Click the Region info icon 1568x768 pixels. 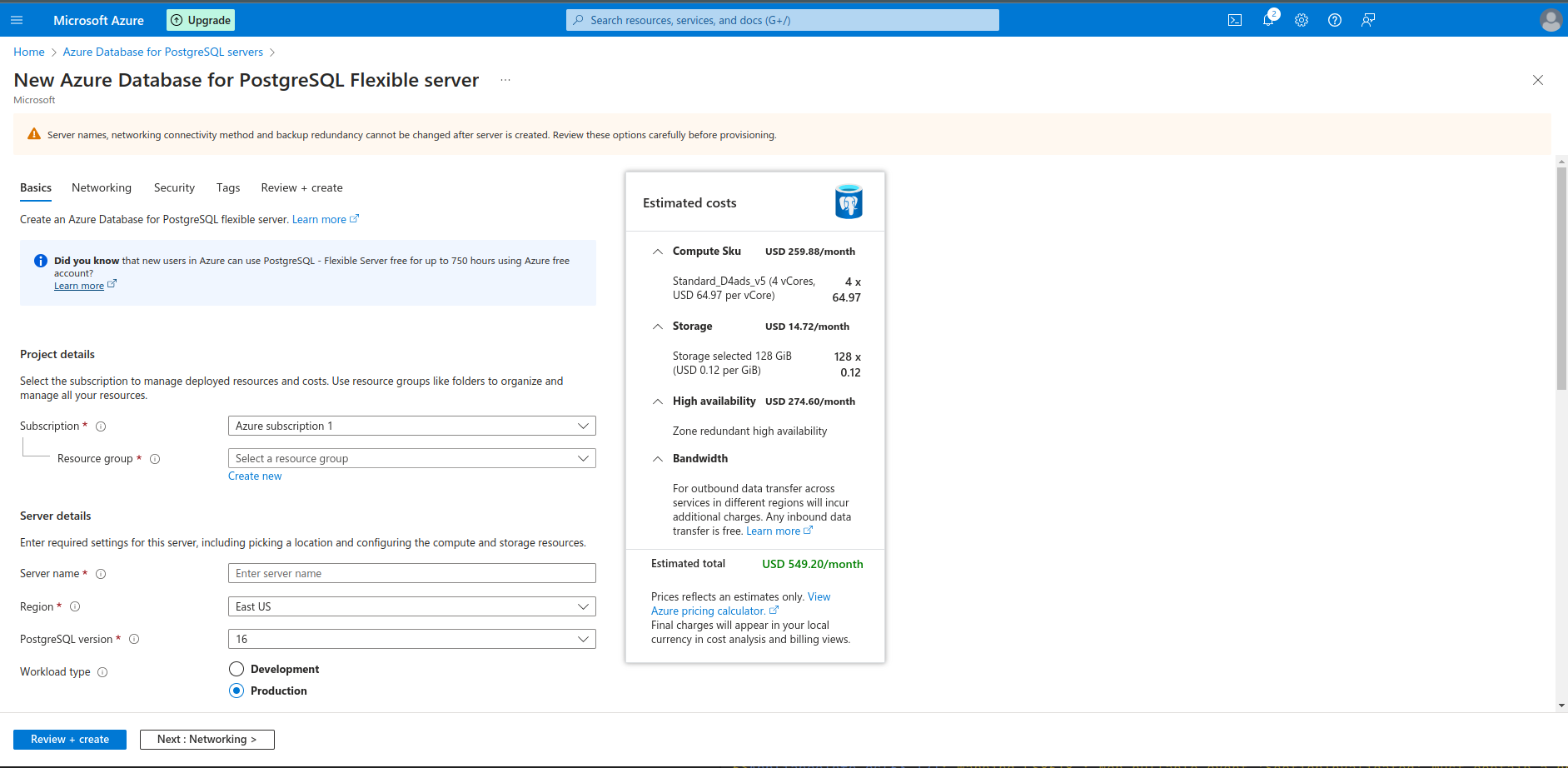point(75,606)
